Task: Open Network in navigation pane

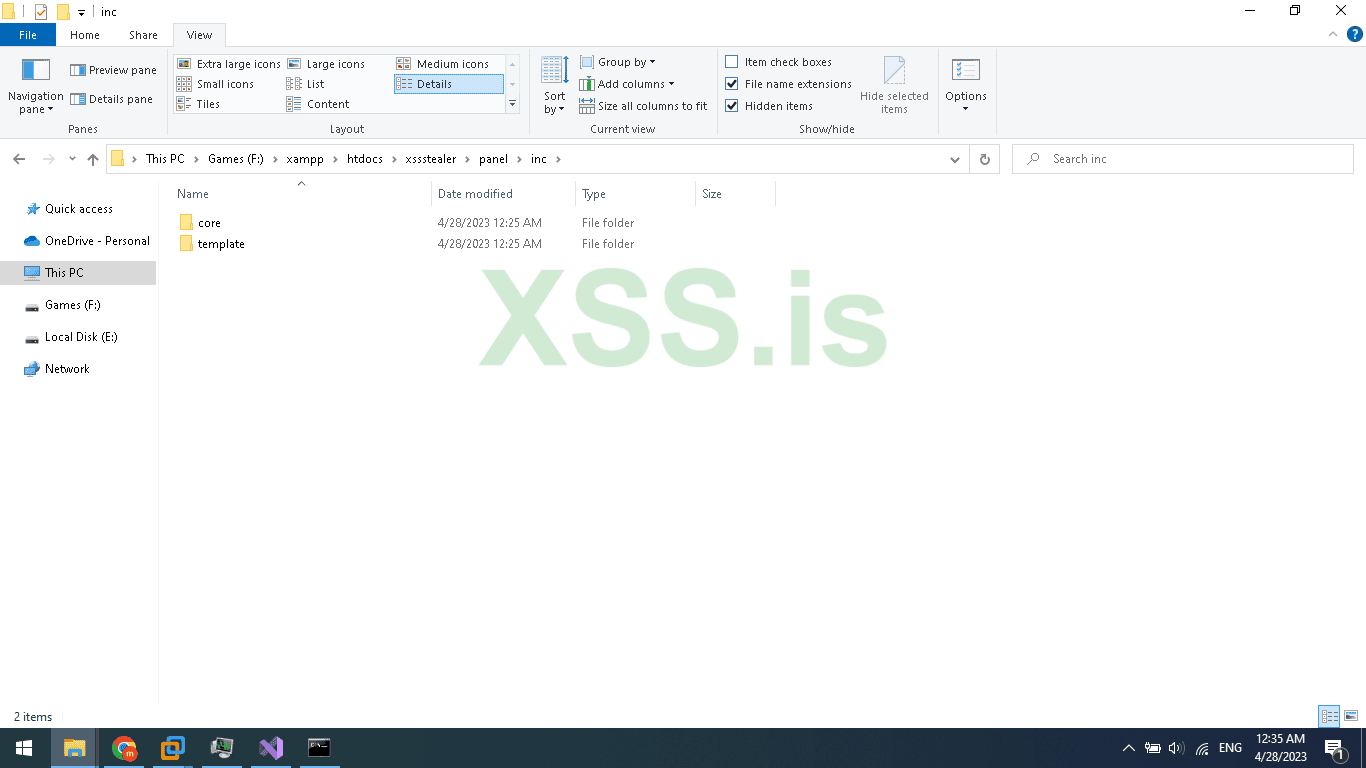Action: 67,369
